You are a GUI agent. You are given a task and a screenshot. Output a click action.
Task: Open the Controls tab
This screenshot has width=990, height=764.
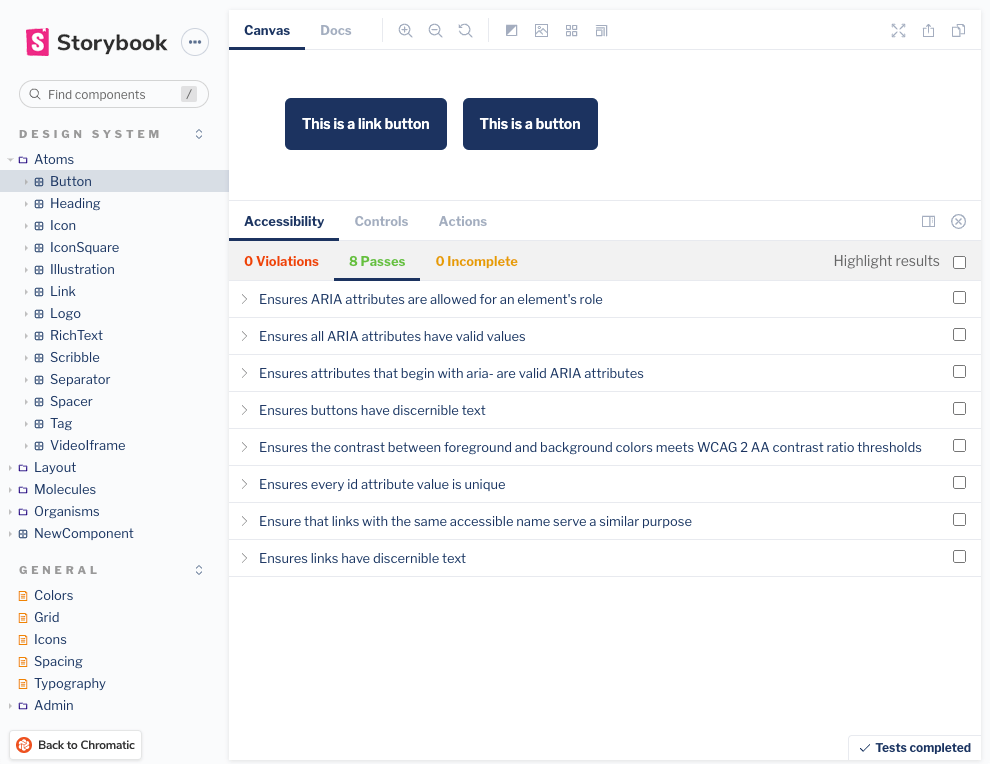(381, 222)
